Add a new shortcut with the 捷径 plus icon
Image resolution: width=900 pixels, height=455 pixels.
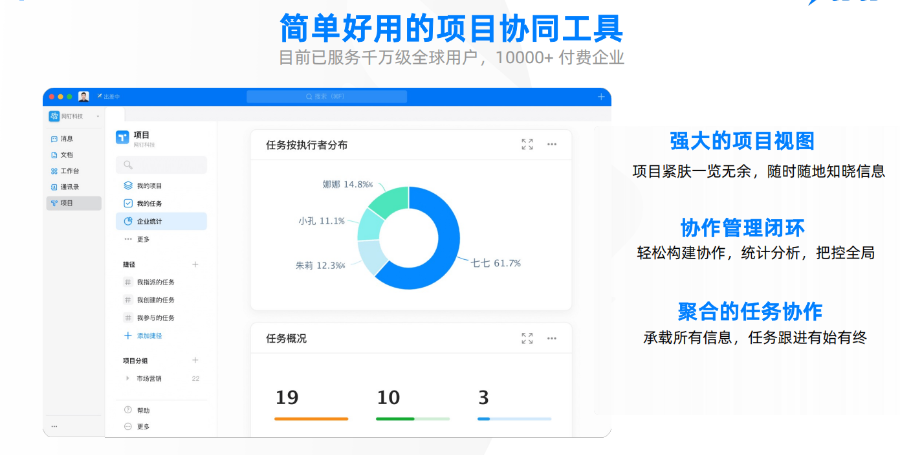[195, 265]
